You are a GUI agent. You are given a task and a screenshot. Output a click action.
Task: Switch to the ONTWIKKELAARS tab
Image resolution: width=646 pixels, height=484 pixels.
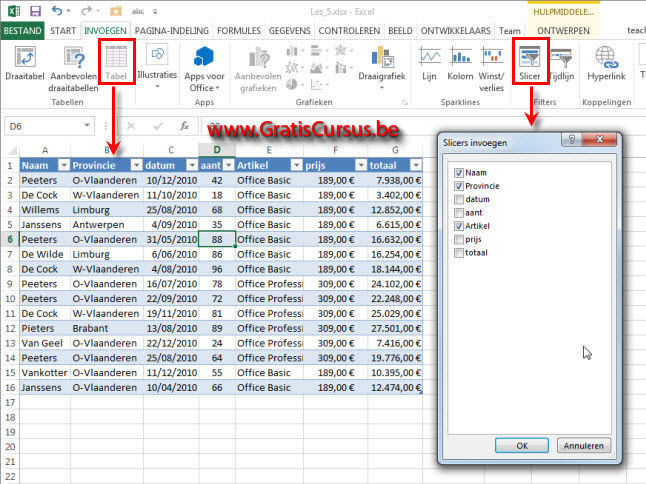tap(455, 31)
